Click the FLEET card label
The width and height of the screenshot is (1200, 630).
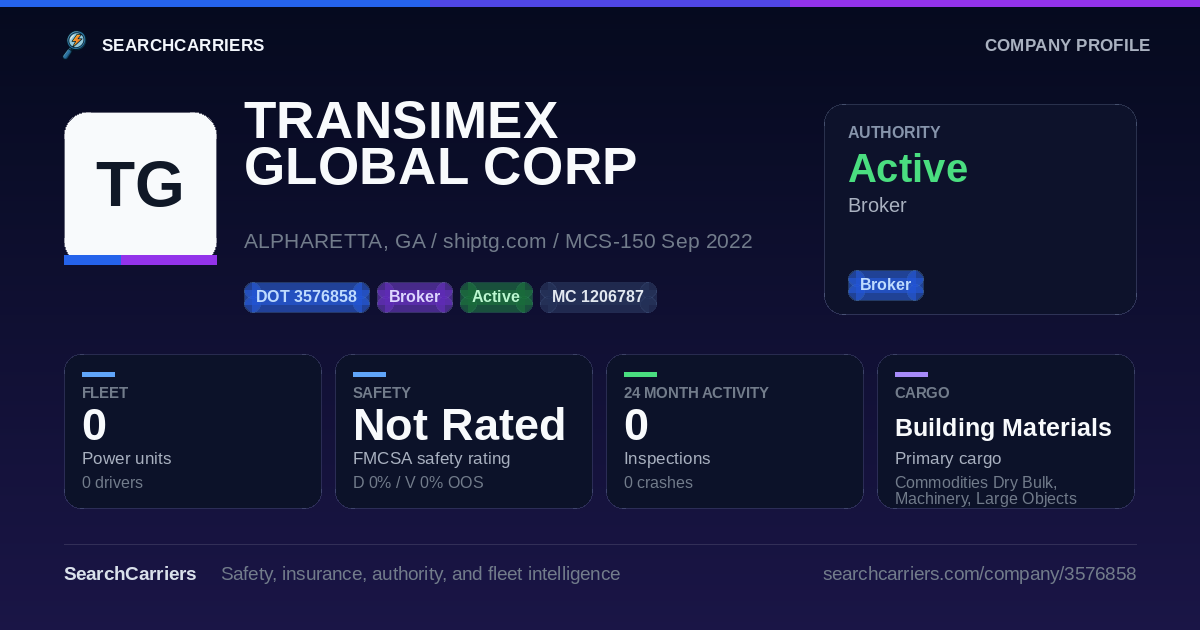click(105, 393)
